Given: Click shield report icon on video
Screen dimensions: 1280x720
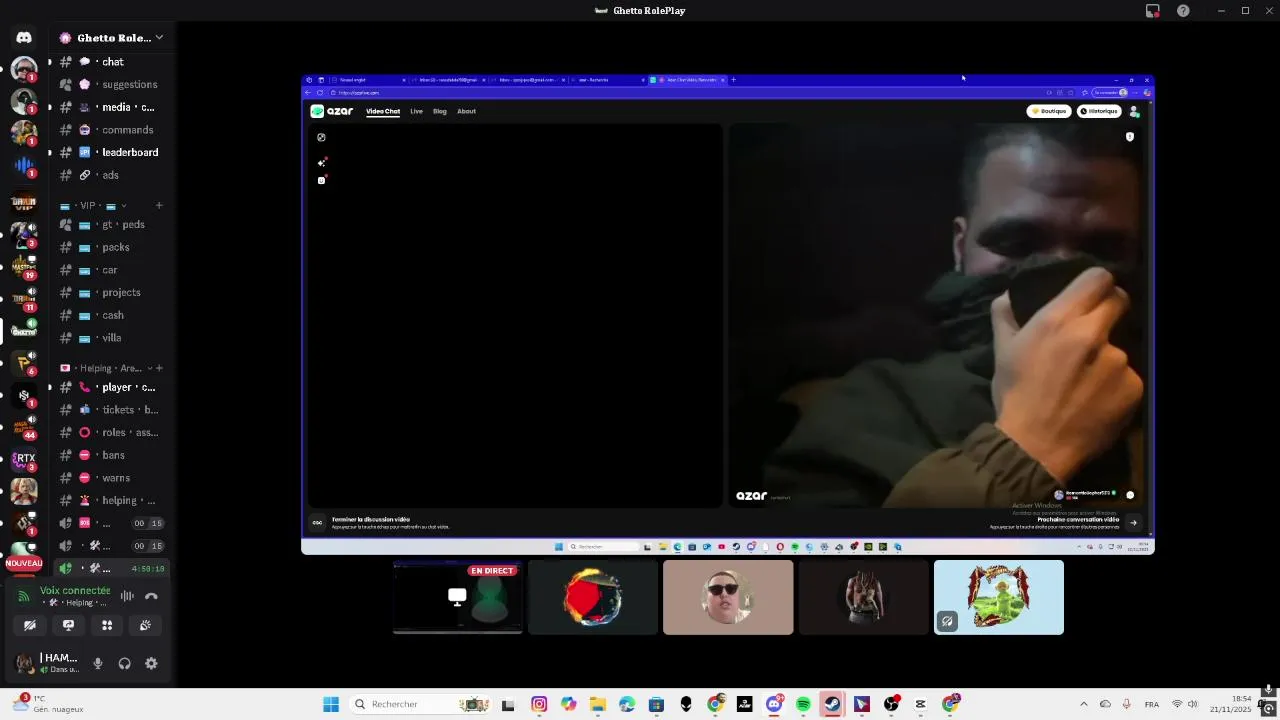Looking at the screenshot, I should pyautogui.click(x=1130, y=137).
